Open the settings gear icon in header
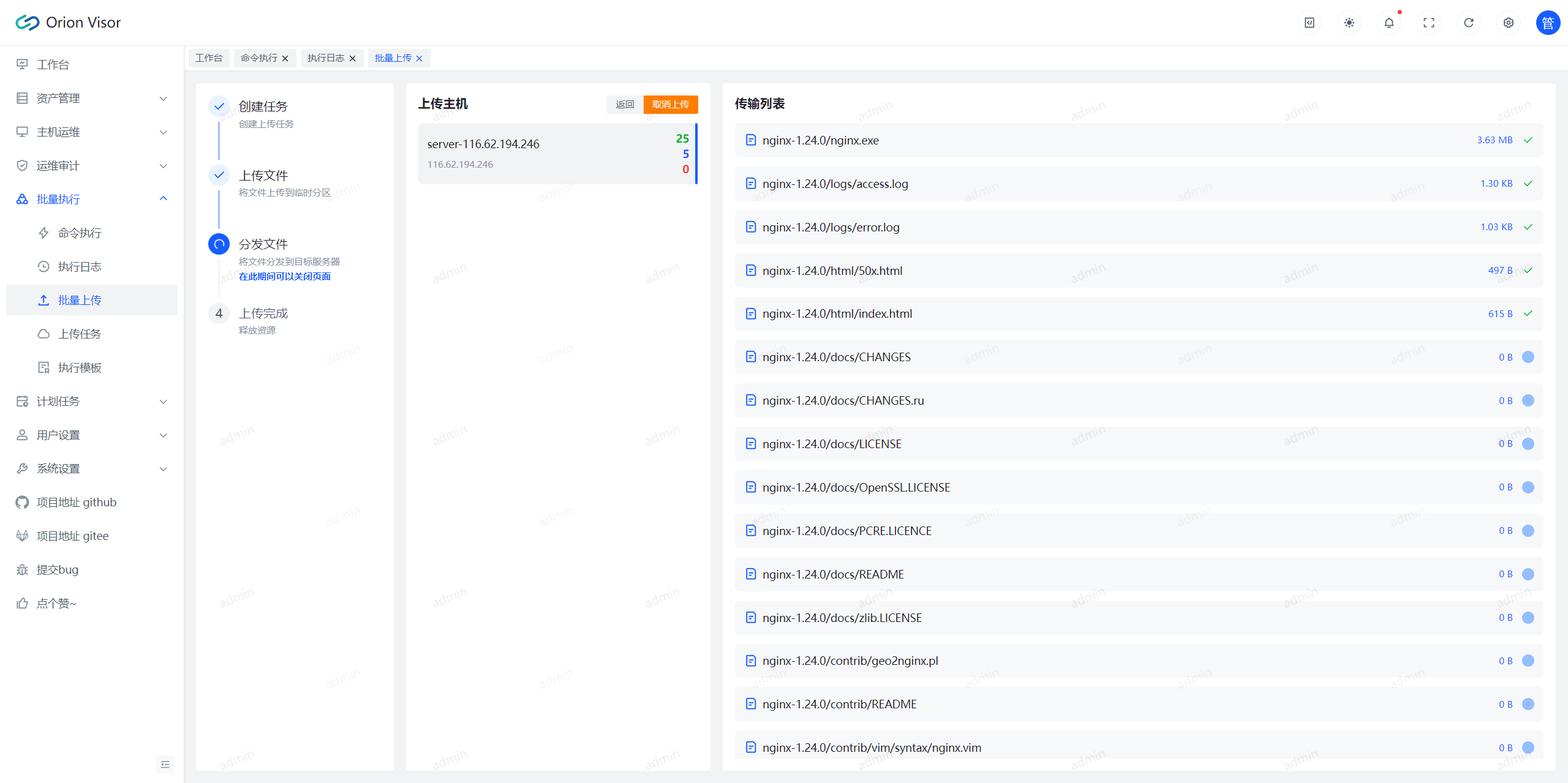Viewport: 1568px width, 783px height. 1508,23
